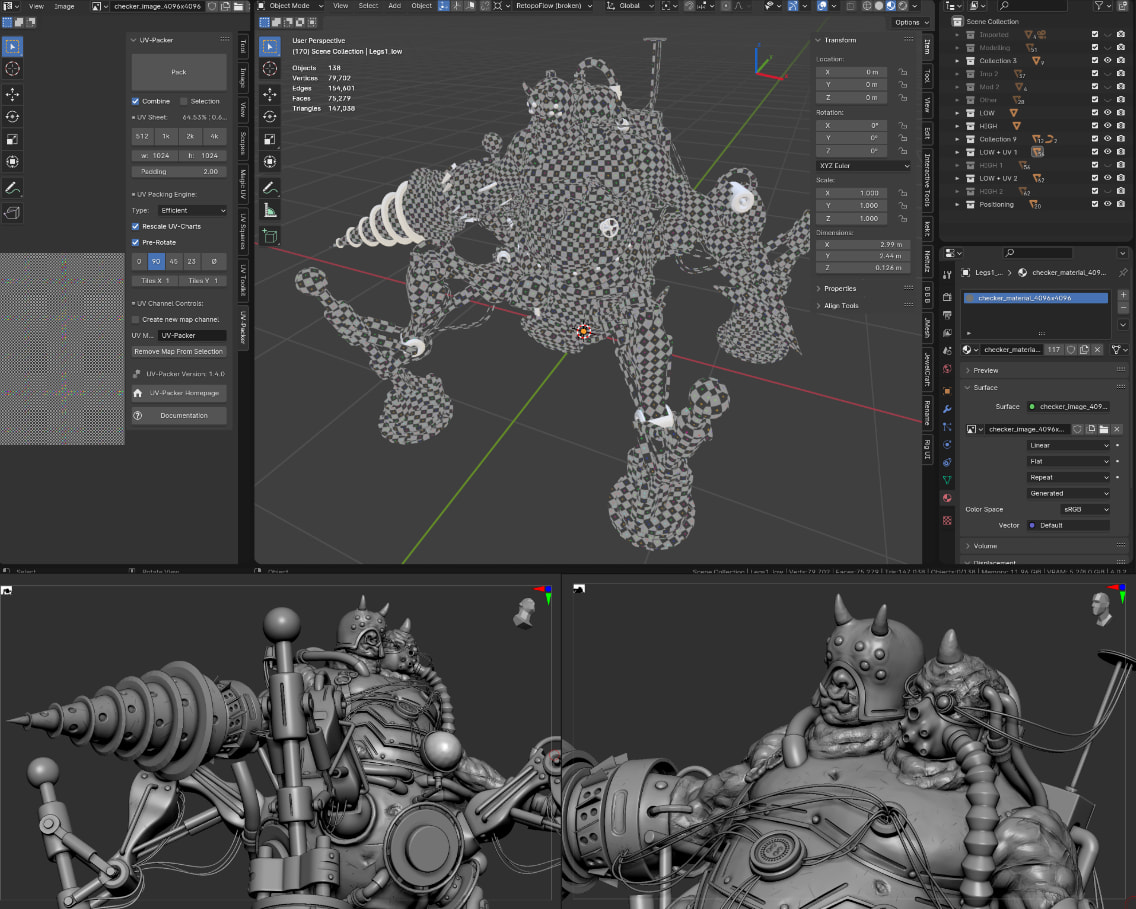Click the Add Cube tool icon
The width and height of the screenshot is (1136, 909).
270,235
